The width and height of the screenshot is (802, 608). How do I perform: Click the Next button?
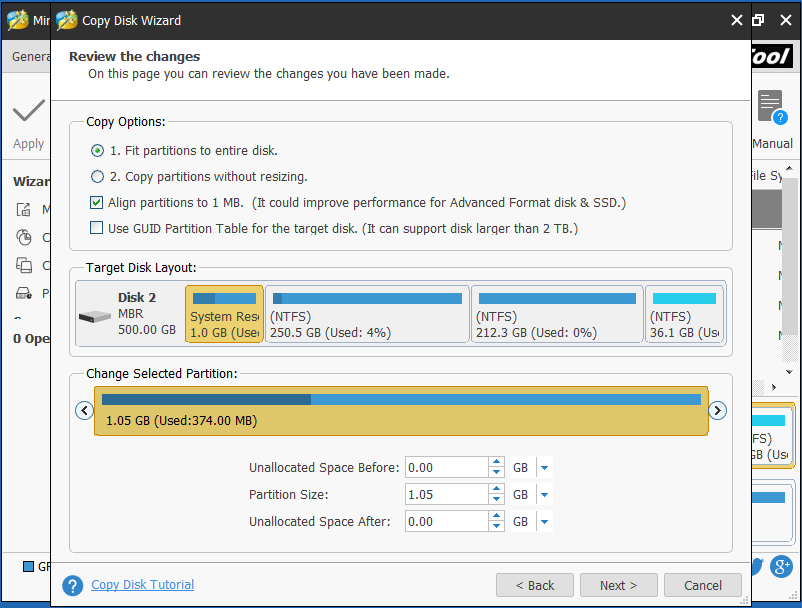coord(618,585)
